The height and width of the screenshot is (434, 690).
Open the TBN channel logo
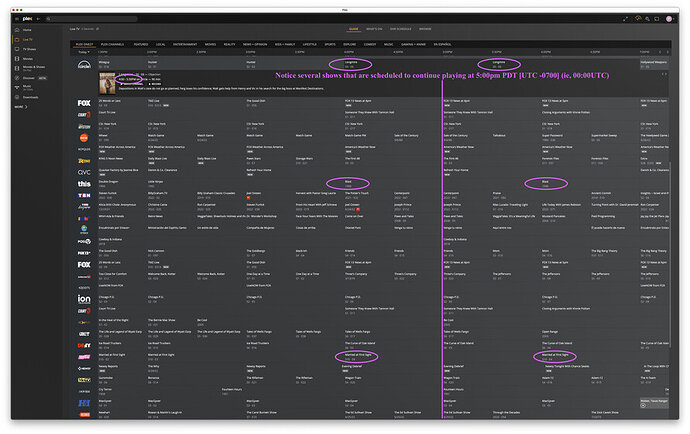point(84,195)
